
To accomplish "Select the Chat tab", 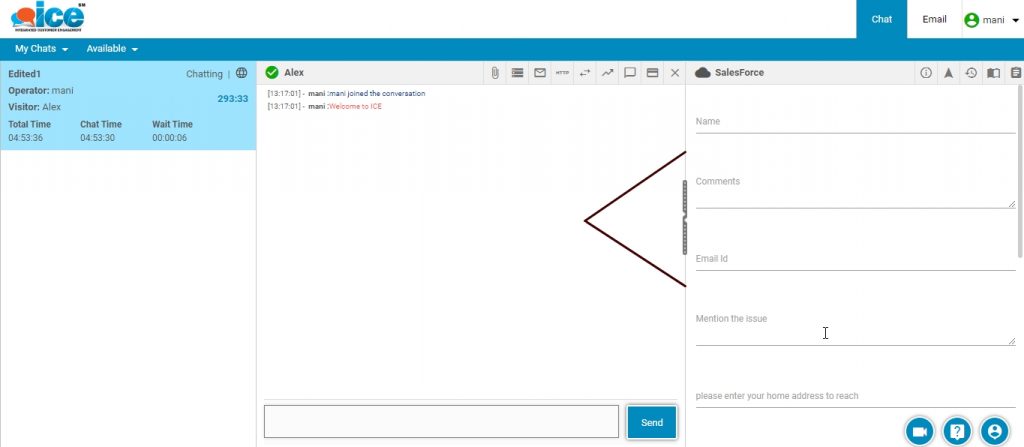I will tap(881, 19).
